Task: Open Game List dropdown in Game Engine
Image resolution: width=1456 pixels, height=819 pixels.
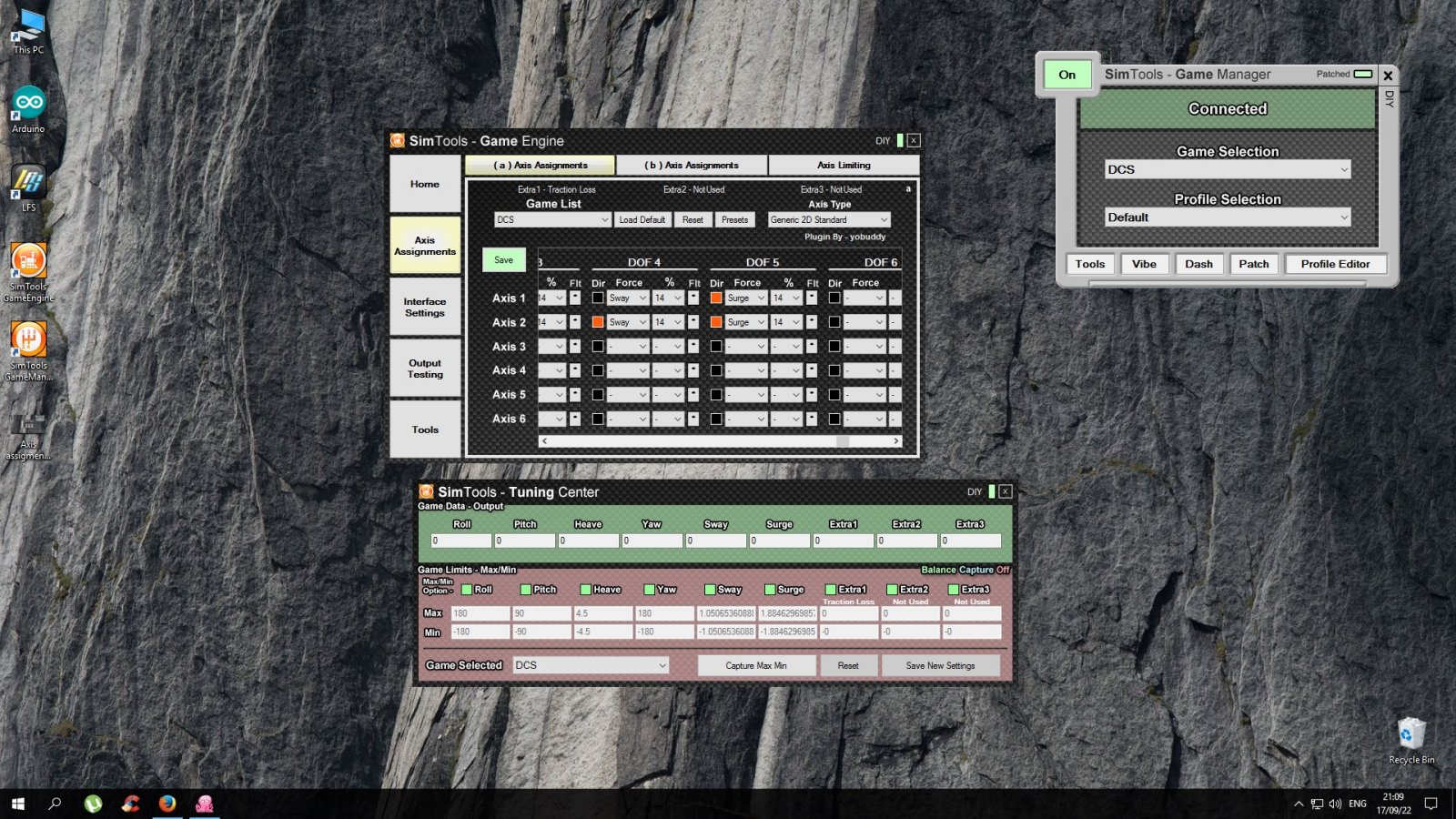Action: [552, 219]
